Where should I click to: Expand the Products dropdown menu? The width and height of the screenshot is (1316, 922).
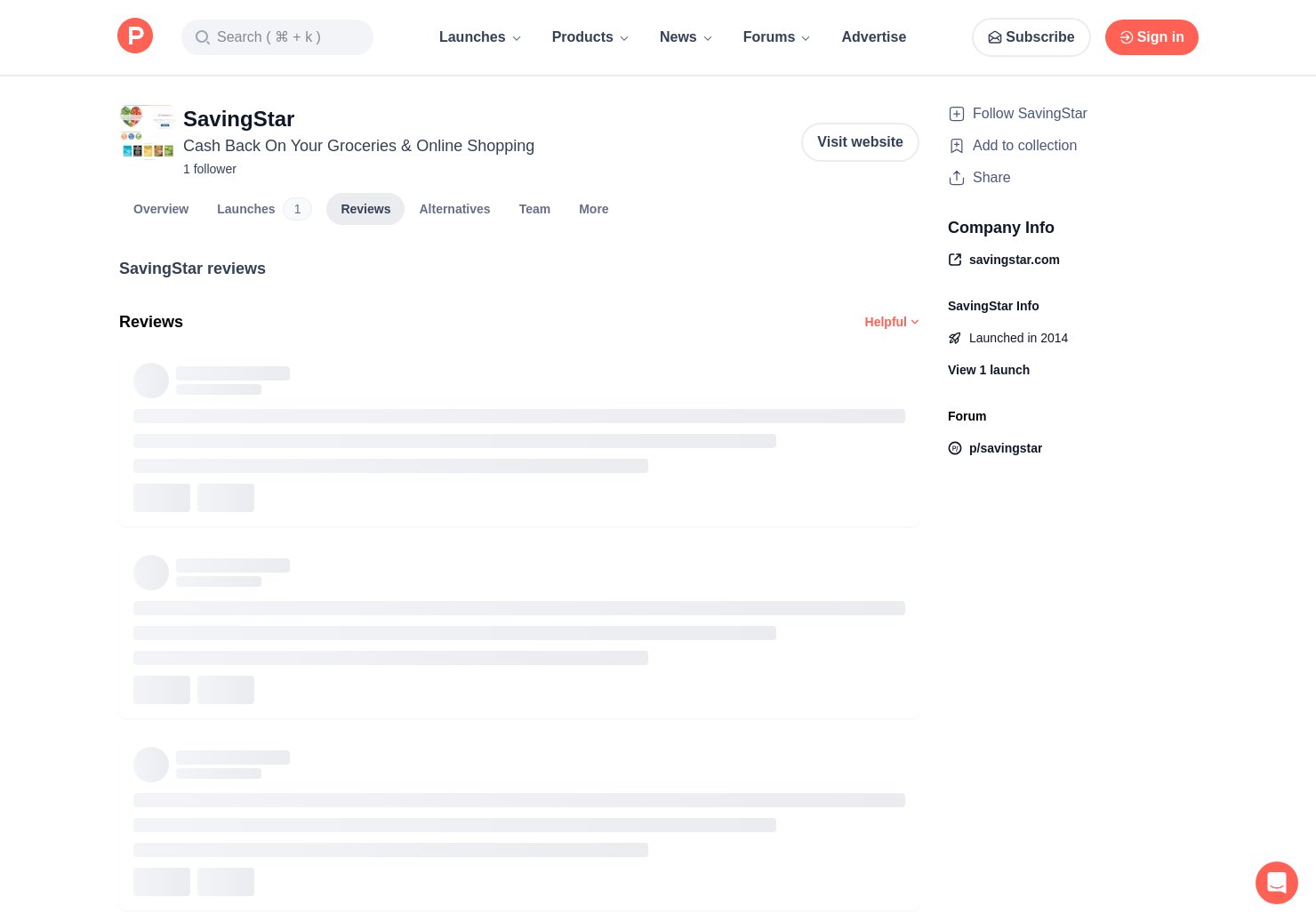click(590, 37)
